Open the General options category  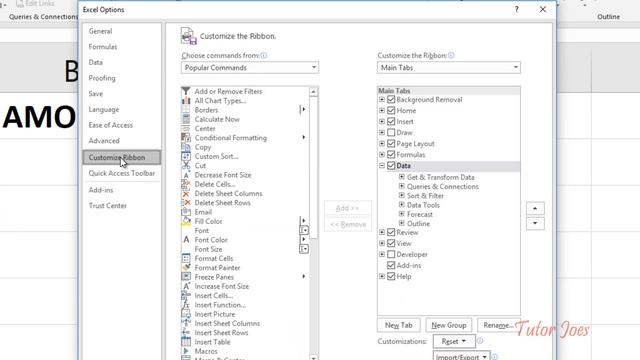pos(100,31)
